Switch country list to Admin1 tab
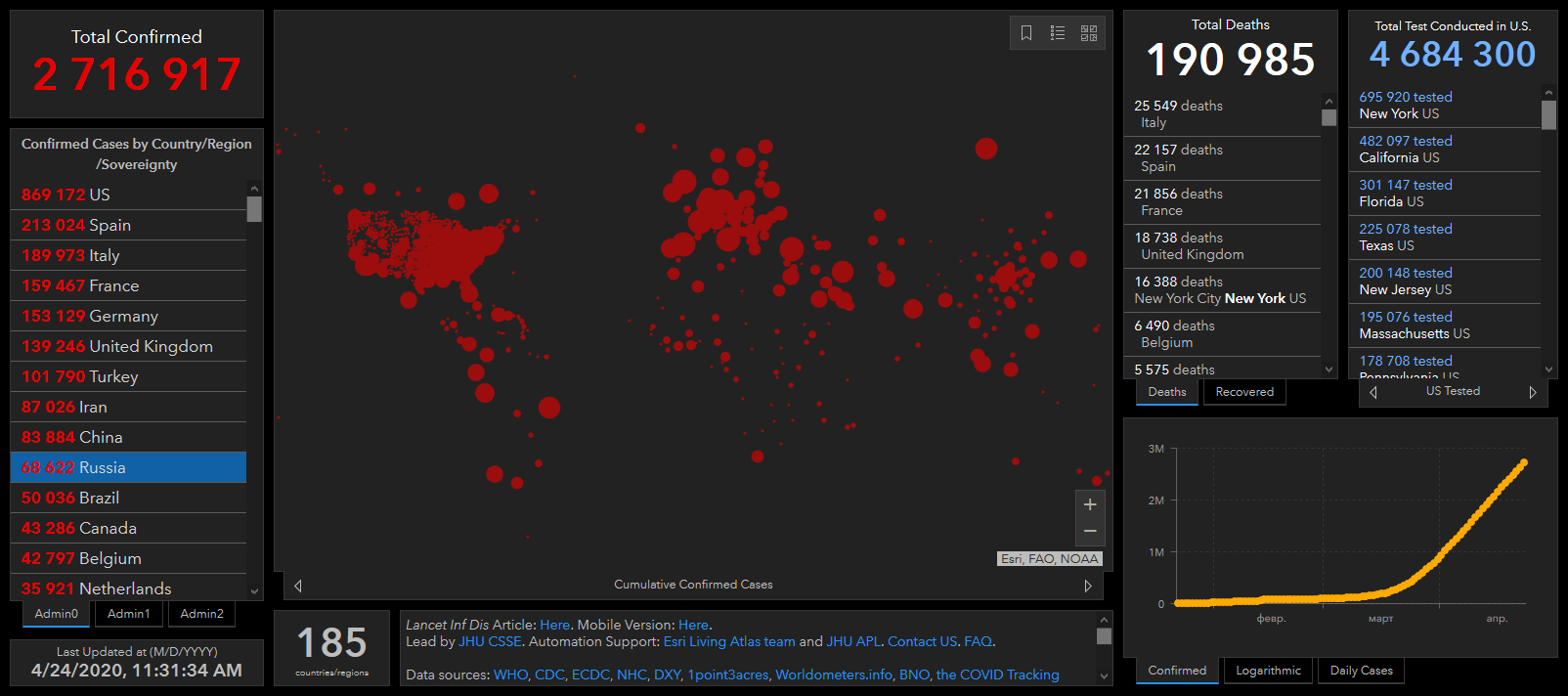 [x=129, y=614]
